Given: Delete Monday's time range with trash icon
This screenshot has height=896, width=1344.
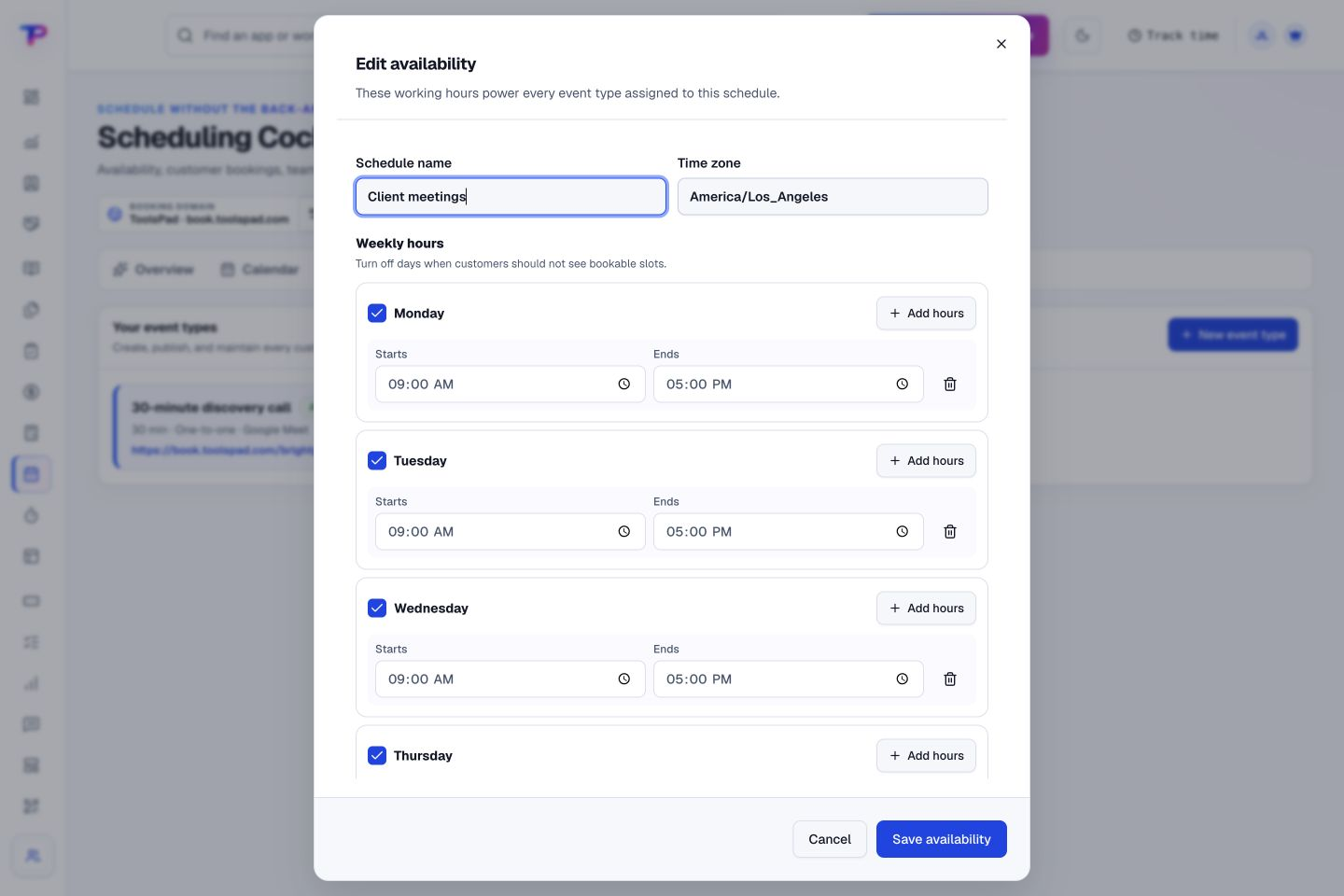Looking at the screenshot, I should [950, 385].
